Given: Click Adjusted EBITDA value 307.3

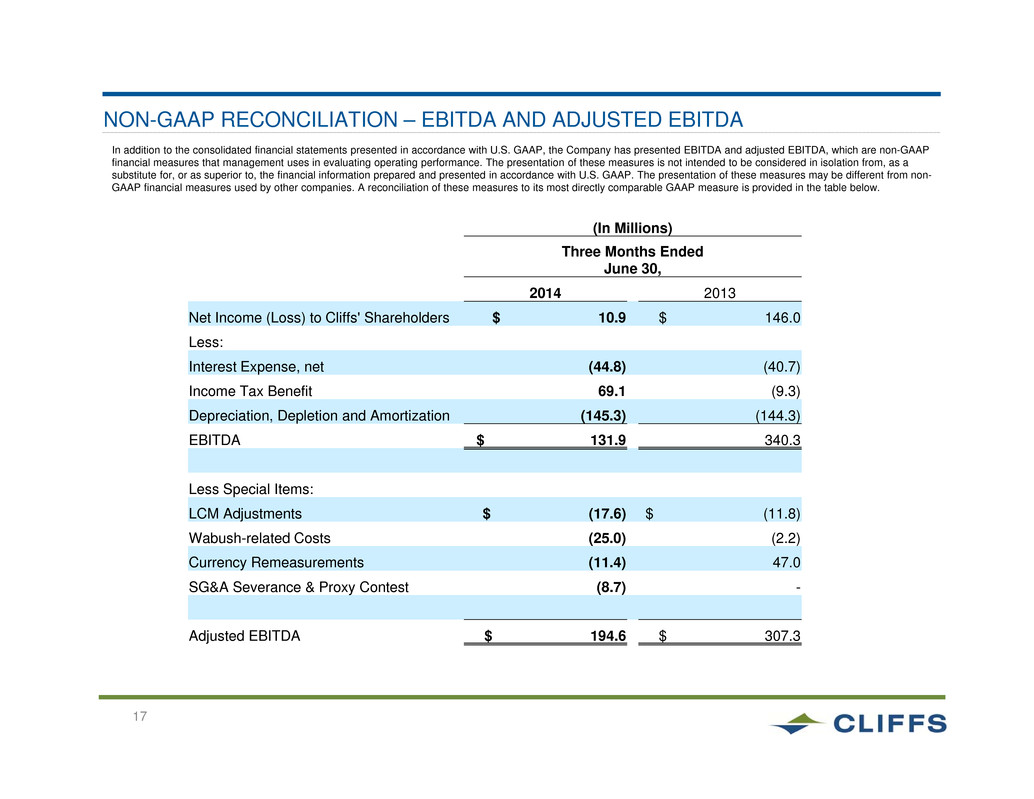Looking at the screenshot, I should 783,636.
